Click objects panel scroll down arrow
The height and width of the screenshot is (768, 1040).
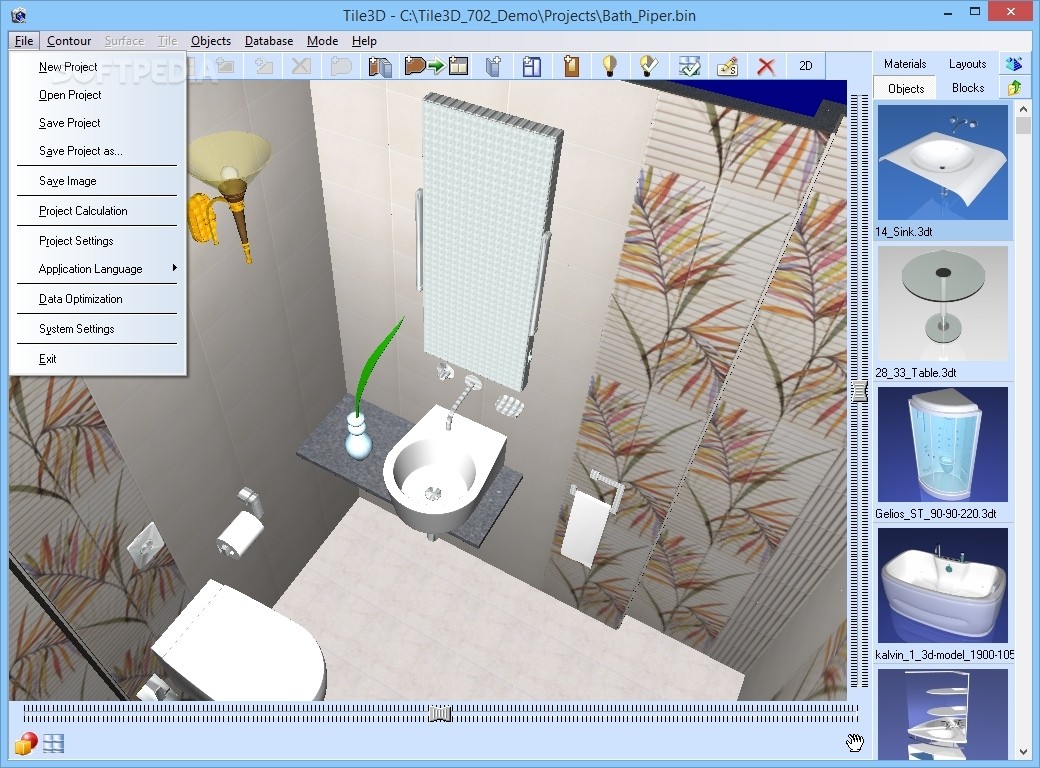pyautogui.click(x=1023, y=751)
